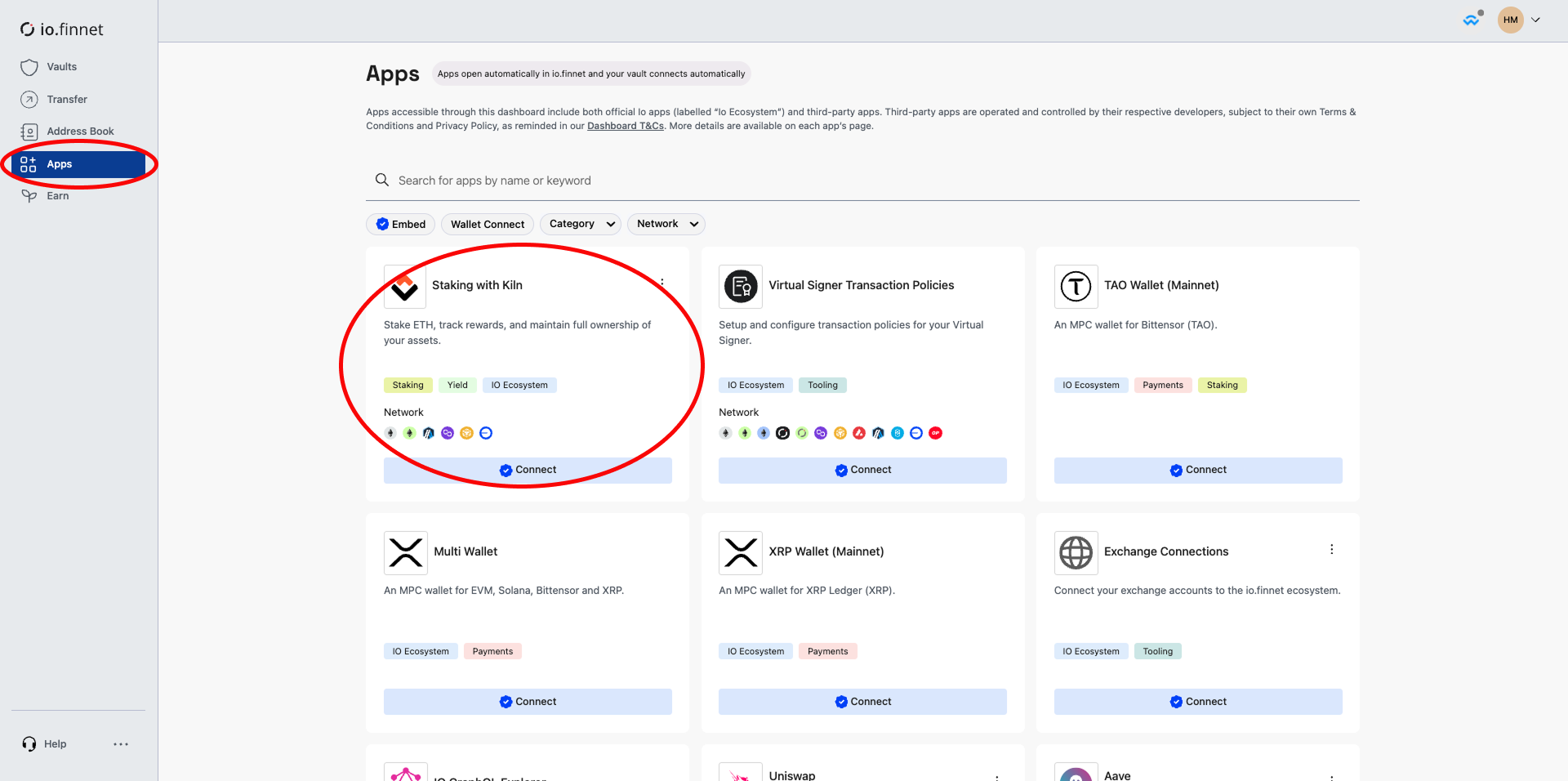Click the Help headset icon

click(x=29, y=744)
